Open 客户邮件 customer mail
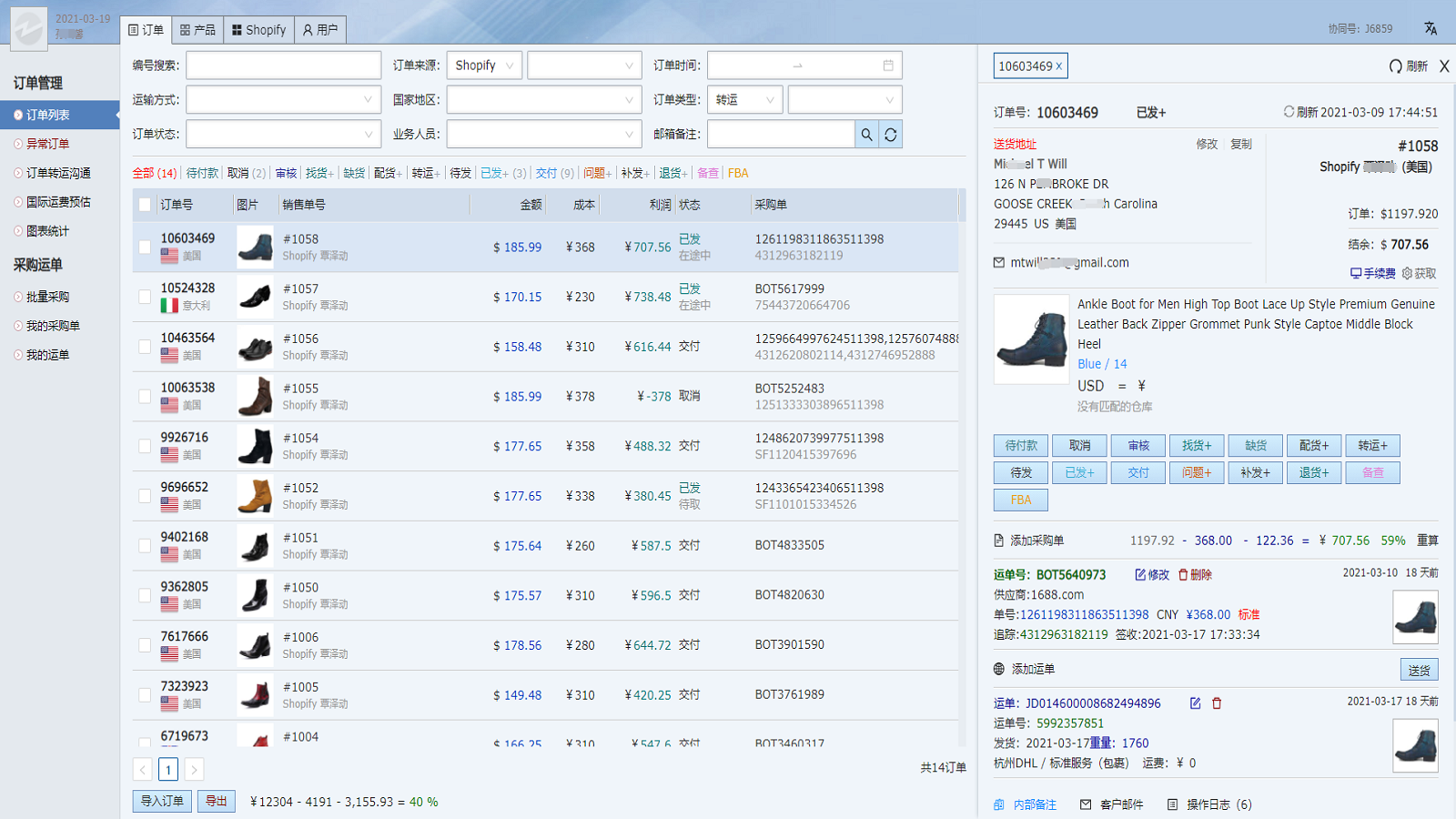The width and height of the screenshot is (1456, 819). tap(1111, 804)
